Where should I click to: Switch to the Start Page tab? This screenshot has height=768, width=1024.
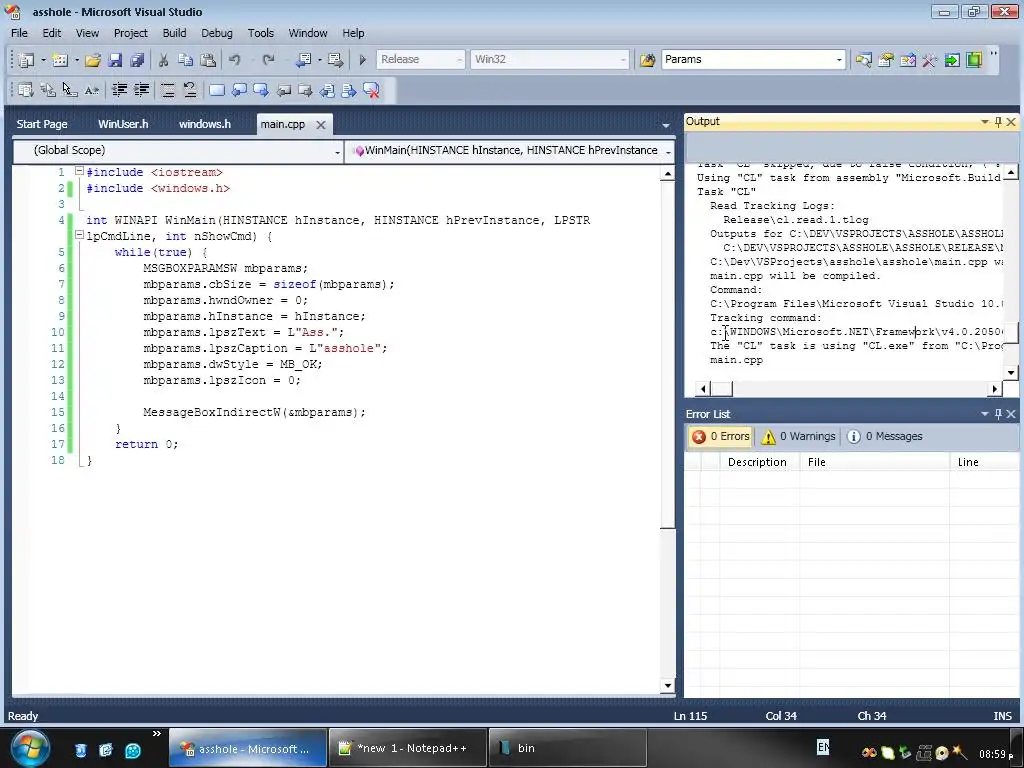coord(42,124)
